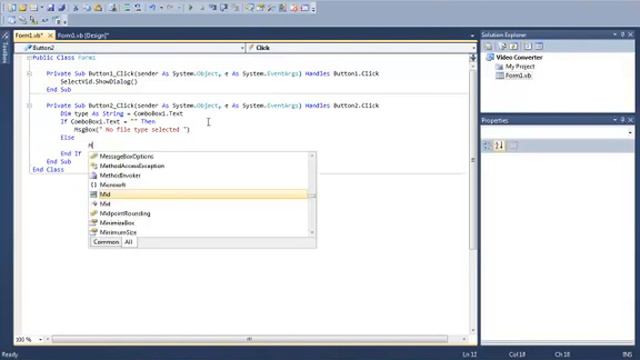The height and width of the screenshot is (360, 640).
Task: Open Properties Window toolbar icon
Action: [260, 8]
